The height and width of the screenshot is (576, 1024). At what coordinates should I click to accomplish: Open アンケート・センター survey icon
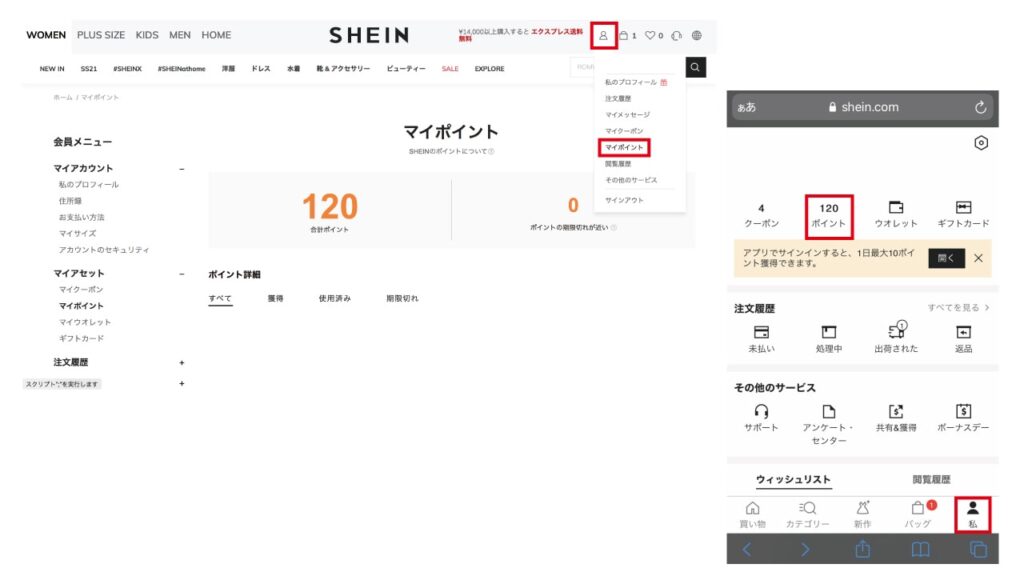(829, 411)
